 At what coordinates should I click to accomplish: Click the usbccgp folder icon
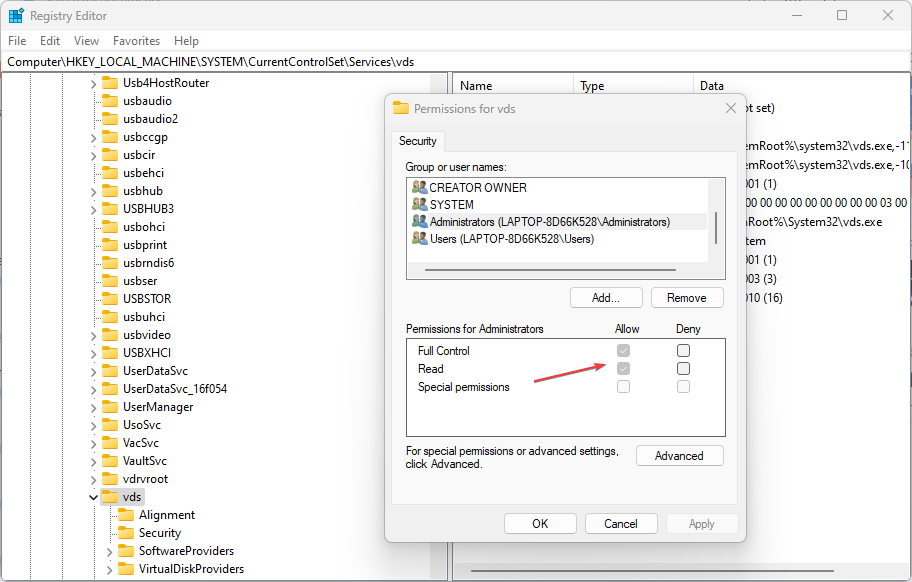point(110,137)
